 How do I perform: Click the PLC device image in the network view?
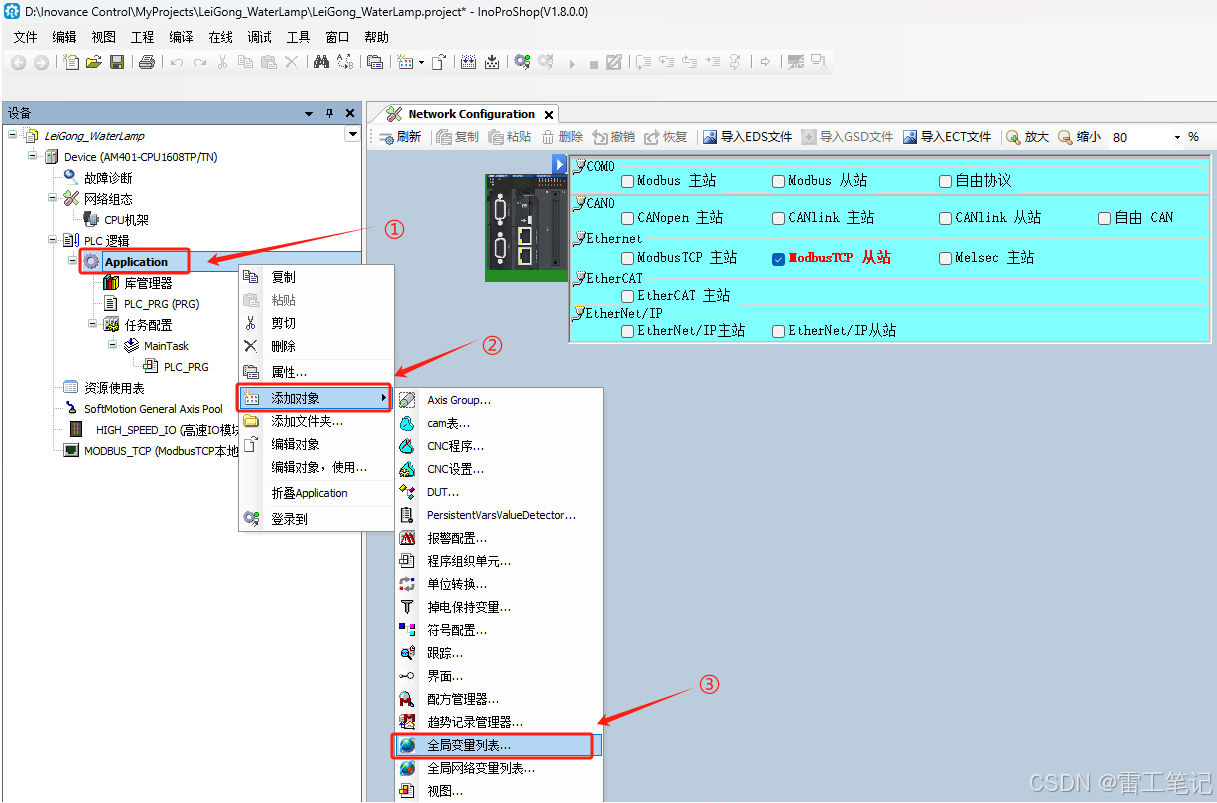pos(525,227)
